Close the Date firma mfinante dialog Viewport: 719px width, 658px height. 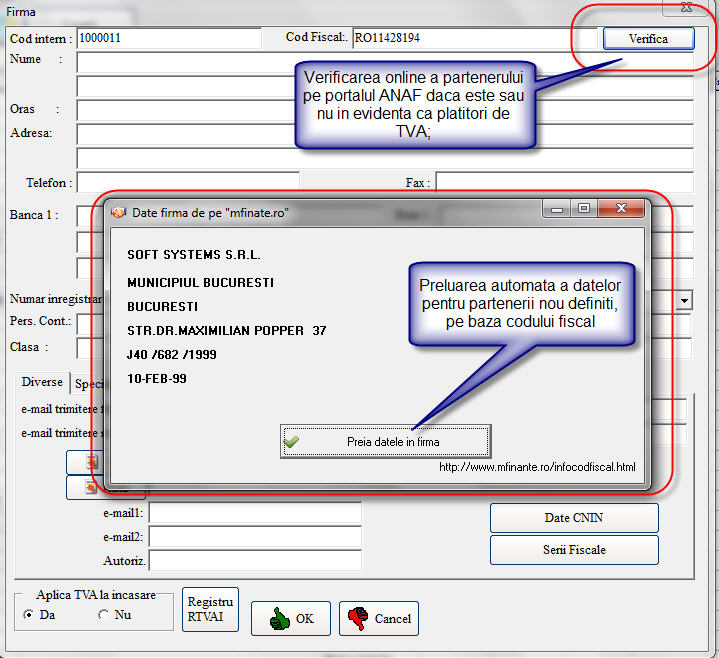click(x=620, y=209)
